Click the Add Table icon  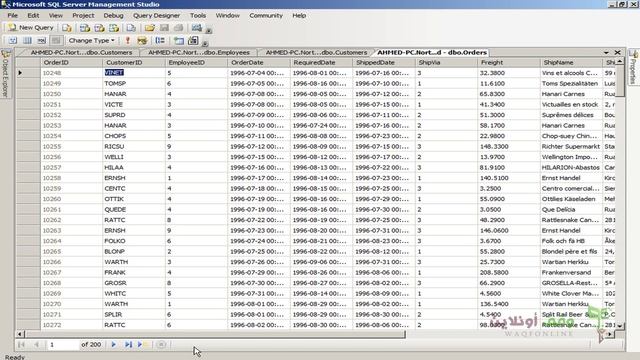[179, 40]
